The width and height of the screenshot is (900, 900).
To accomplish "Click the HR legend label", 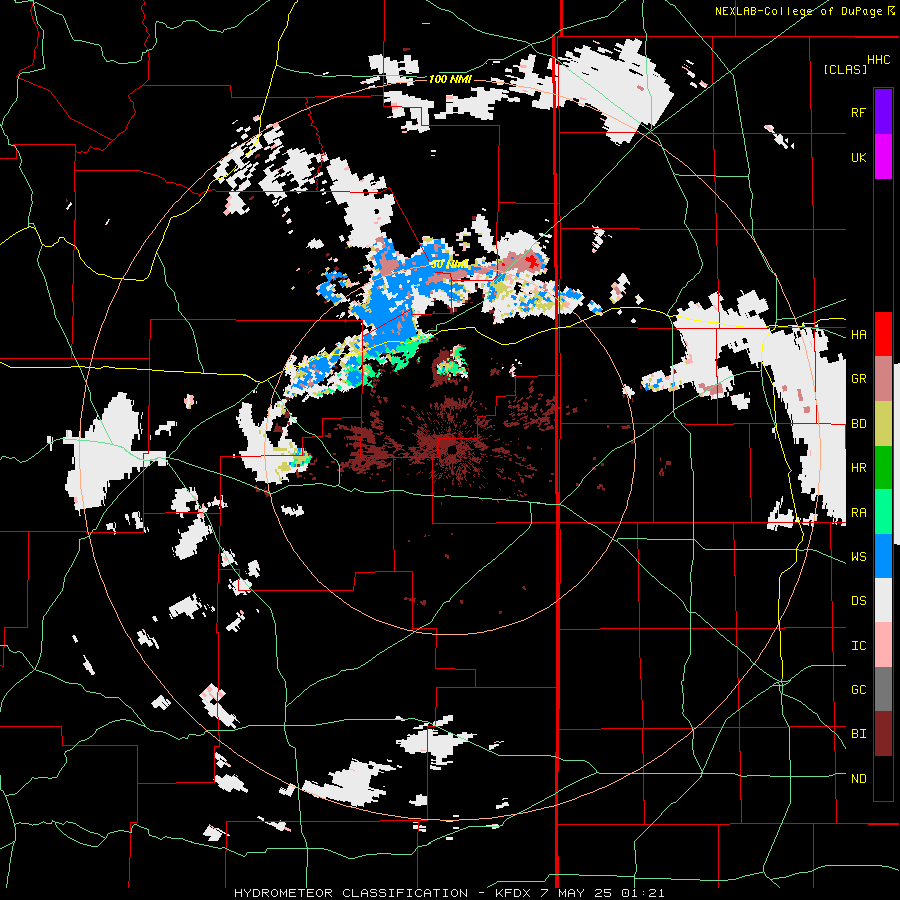I will tap(858, 468).
